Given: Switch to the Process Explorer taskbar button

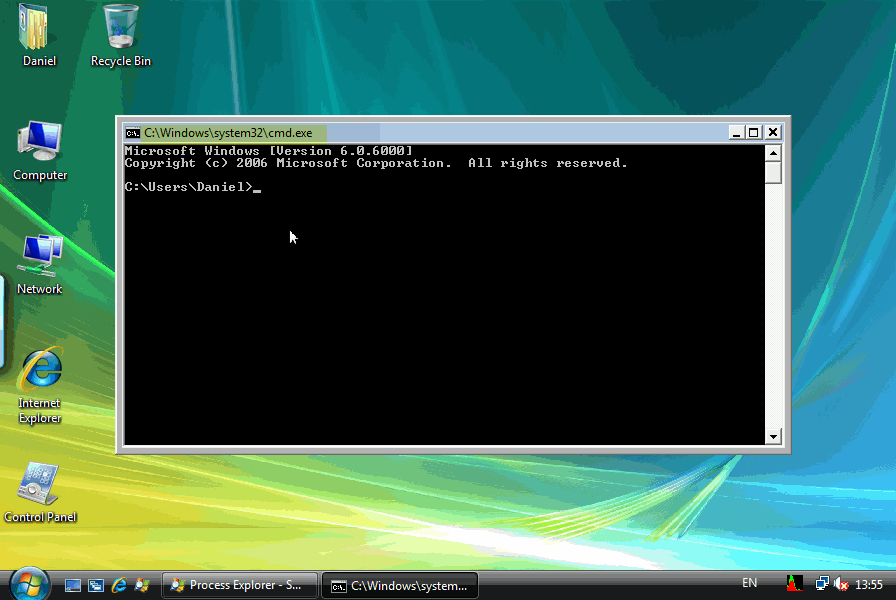Looking at the screenshot, I should [239, 585].
